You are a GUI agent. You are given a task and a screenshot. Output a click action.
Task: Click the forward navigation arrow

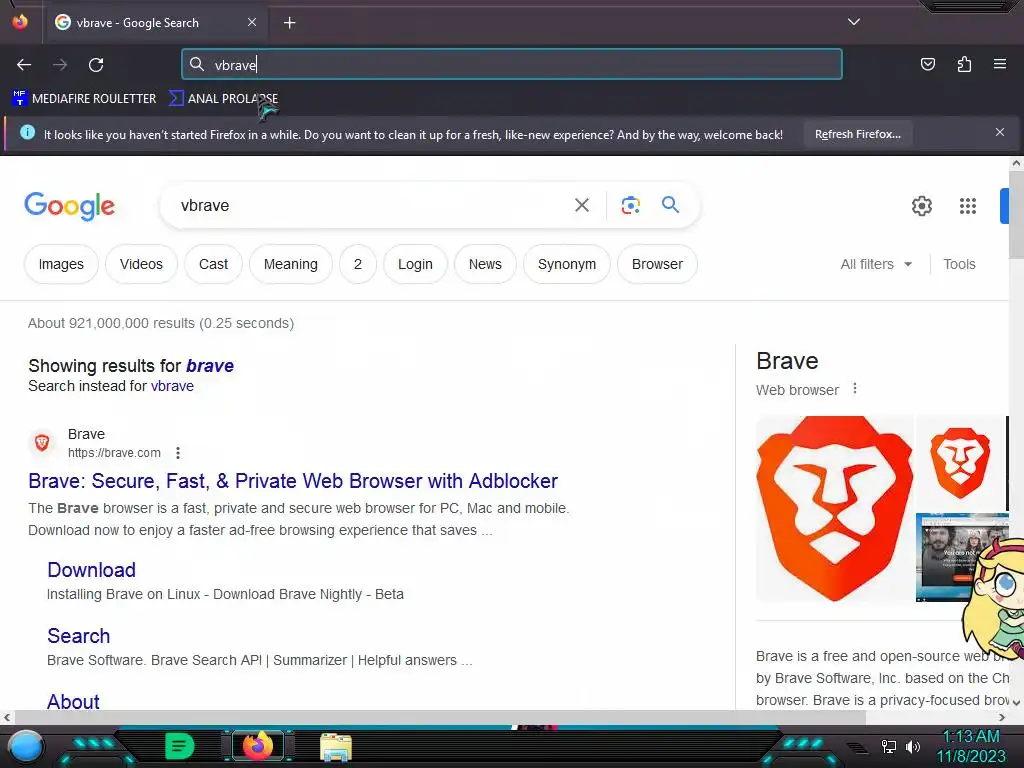point(60,65)
